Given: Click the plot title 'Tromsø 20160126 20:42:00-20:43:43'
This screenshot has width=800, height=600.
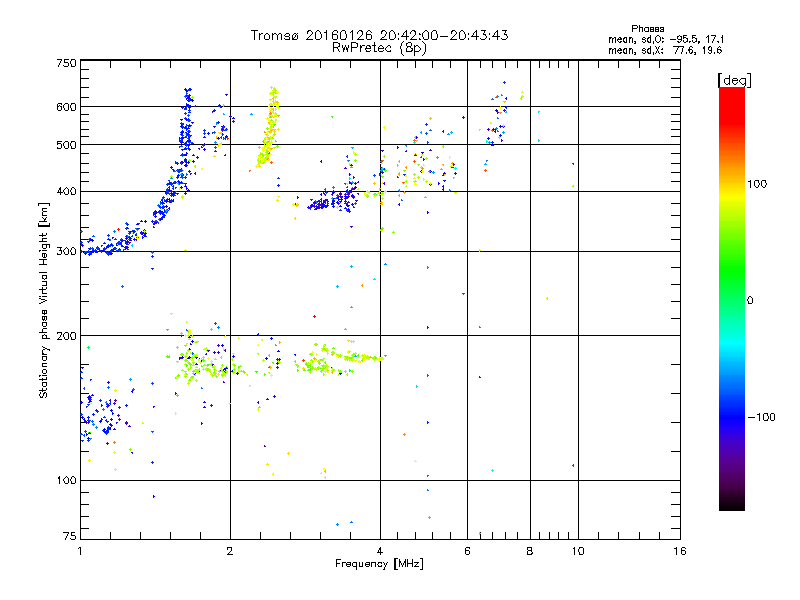Looking at the screenshot, I should 379,35.
